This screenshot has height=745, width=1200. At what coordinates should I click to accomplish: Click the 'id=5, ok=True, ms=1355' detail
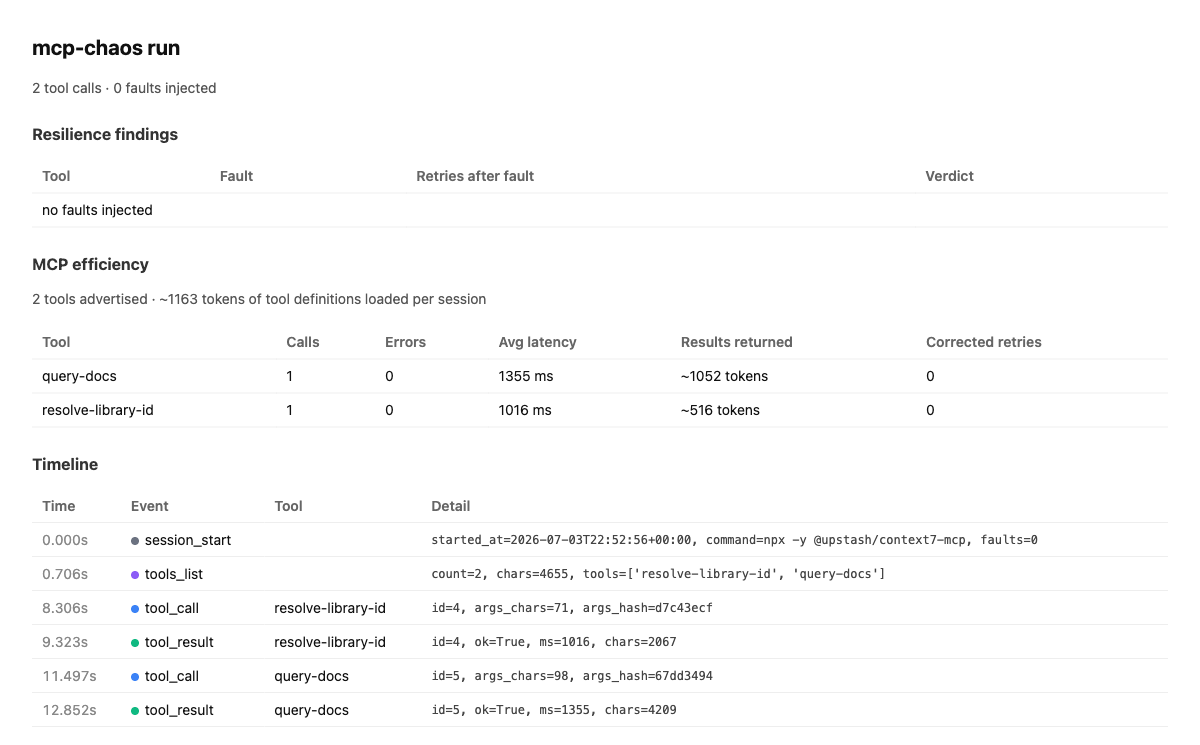click(555, 710)
